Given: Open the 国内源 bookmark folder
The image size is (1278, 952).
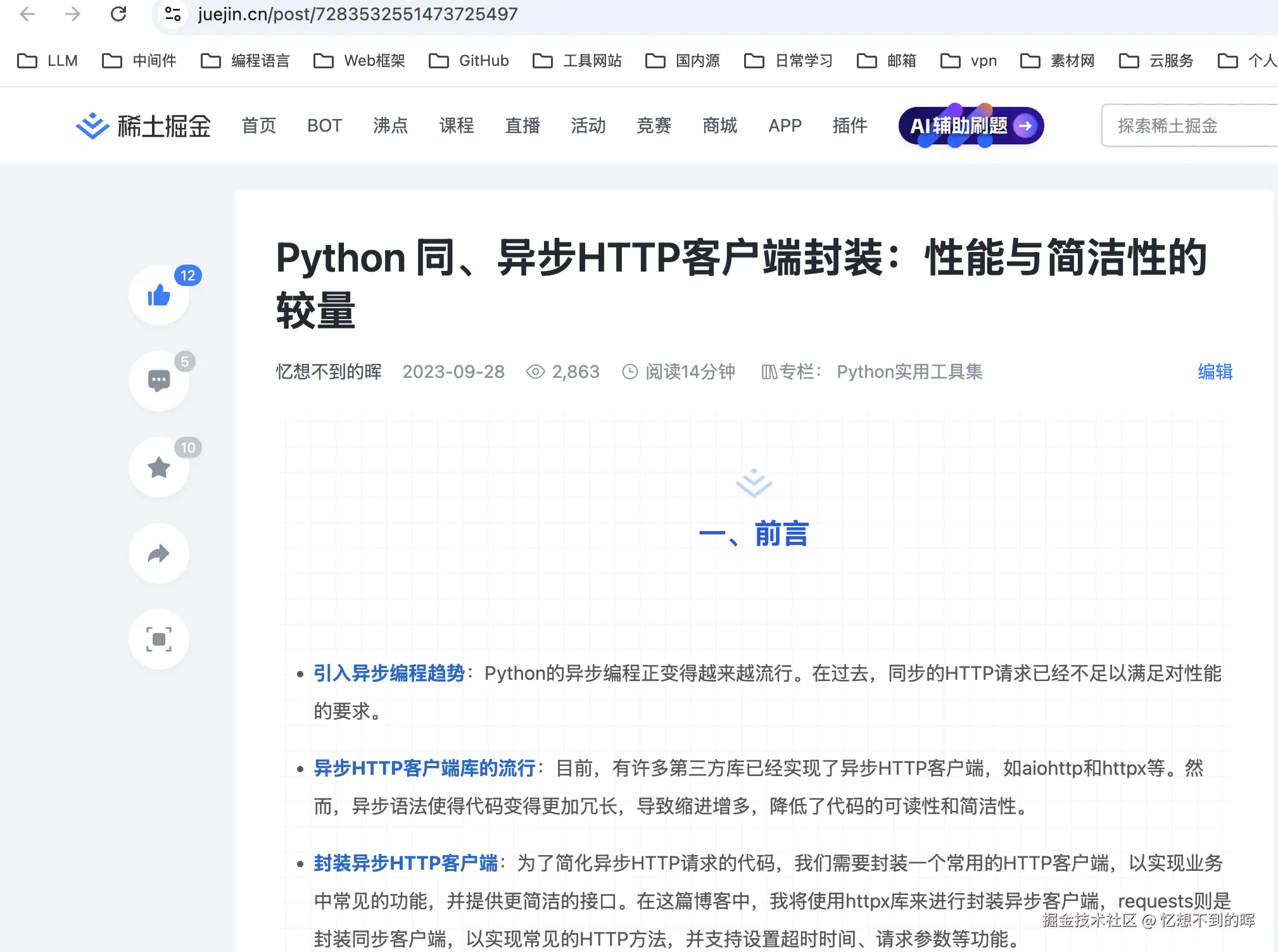Looking at the screenshot, I should pyautogui.click(x=683, y=61).
